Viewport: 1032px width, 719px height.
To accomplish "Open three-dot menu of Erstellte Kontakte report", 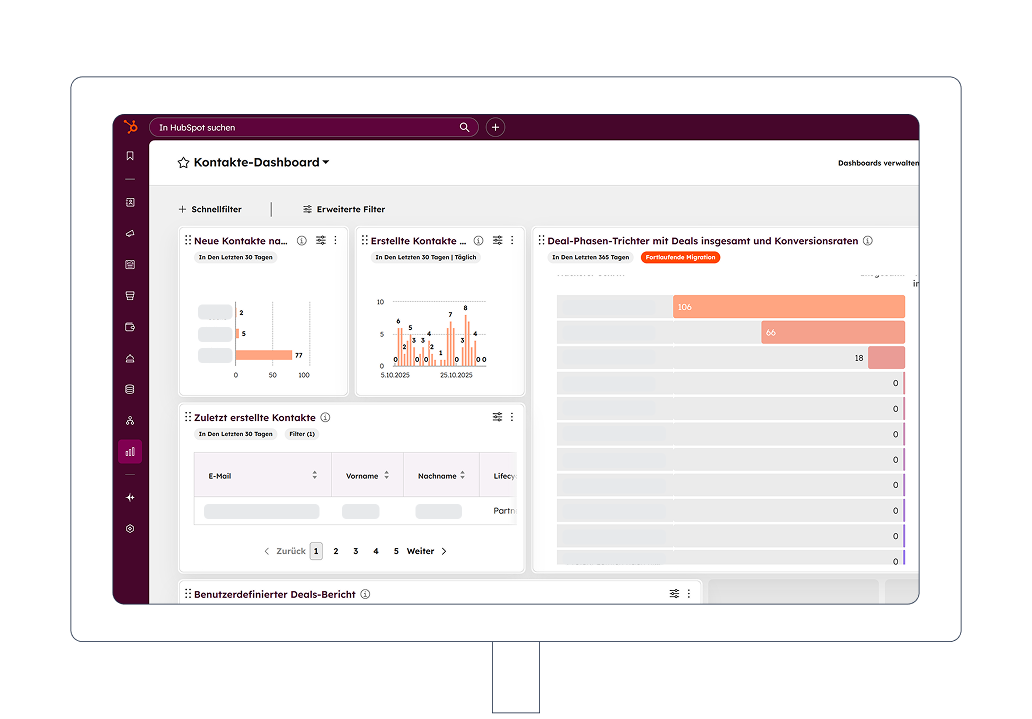I will (x=512, y=241).
